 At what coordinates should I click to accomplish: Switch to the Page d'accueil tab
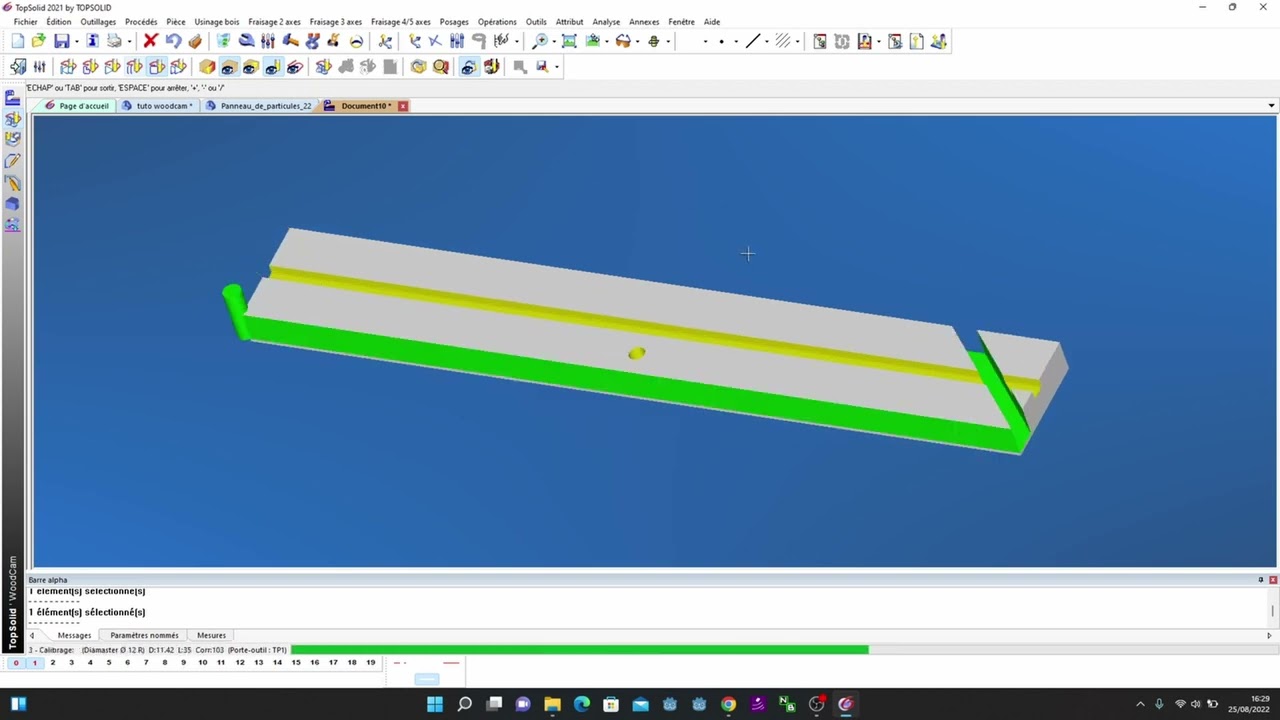pos(77,106)
